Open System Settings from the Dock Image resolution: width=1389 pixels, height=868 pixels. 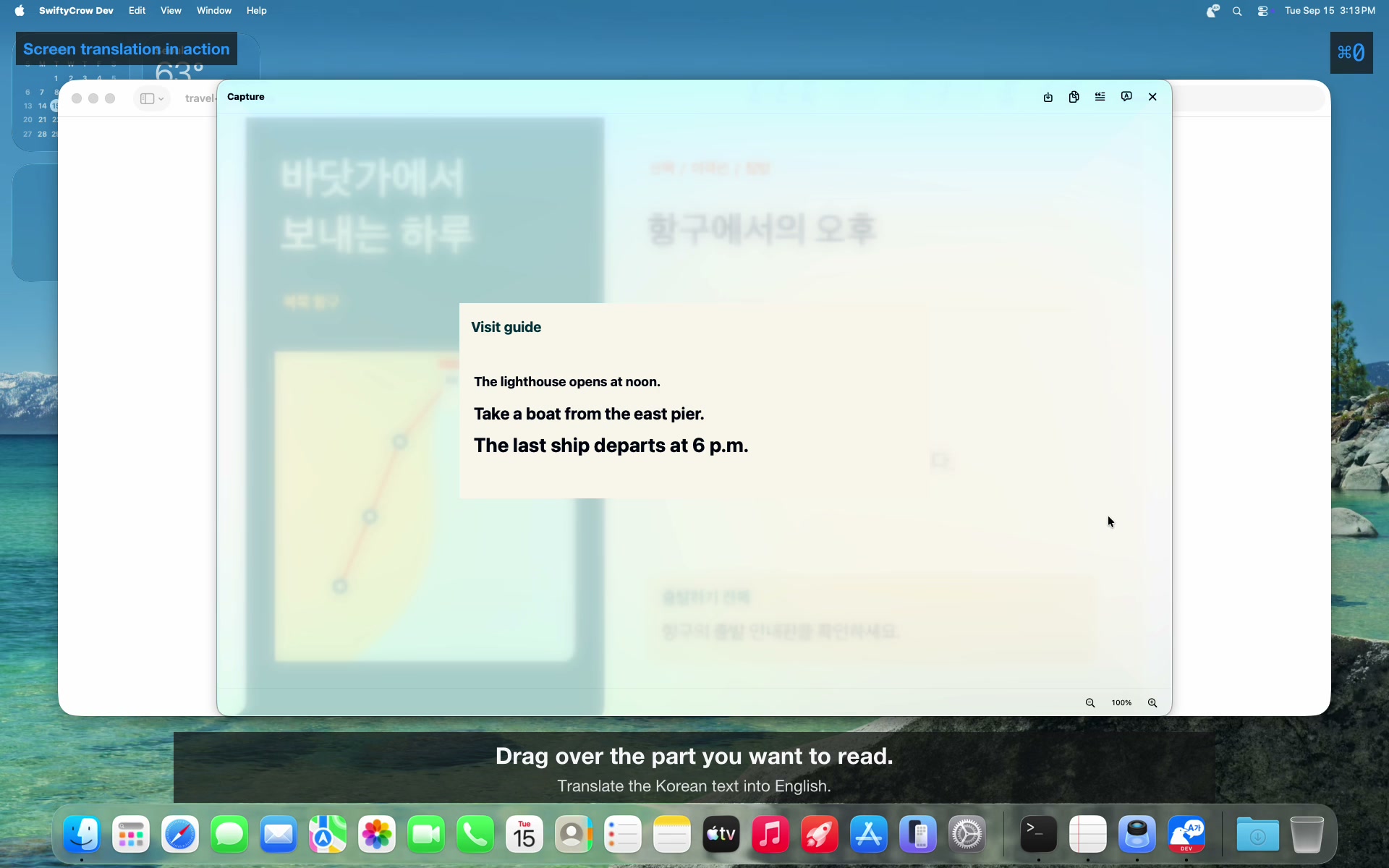(x=967, y=835)
